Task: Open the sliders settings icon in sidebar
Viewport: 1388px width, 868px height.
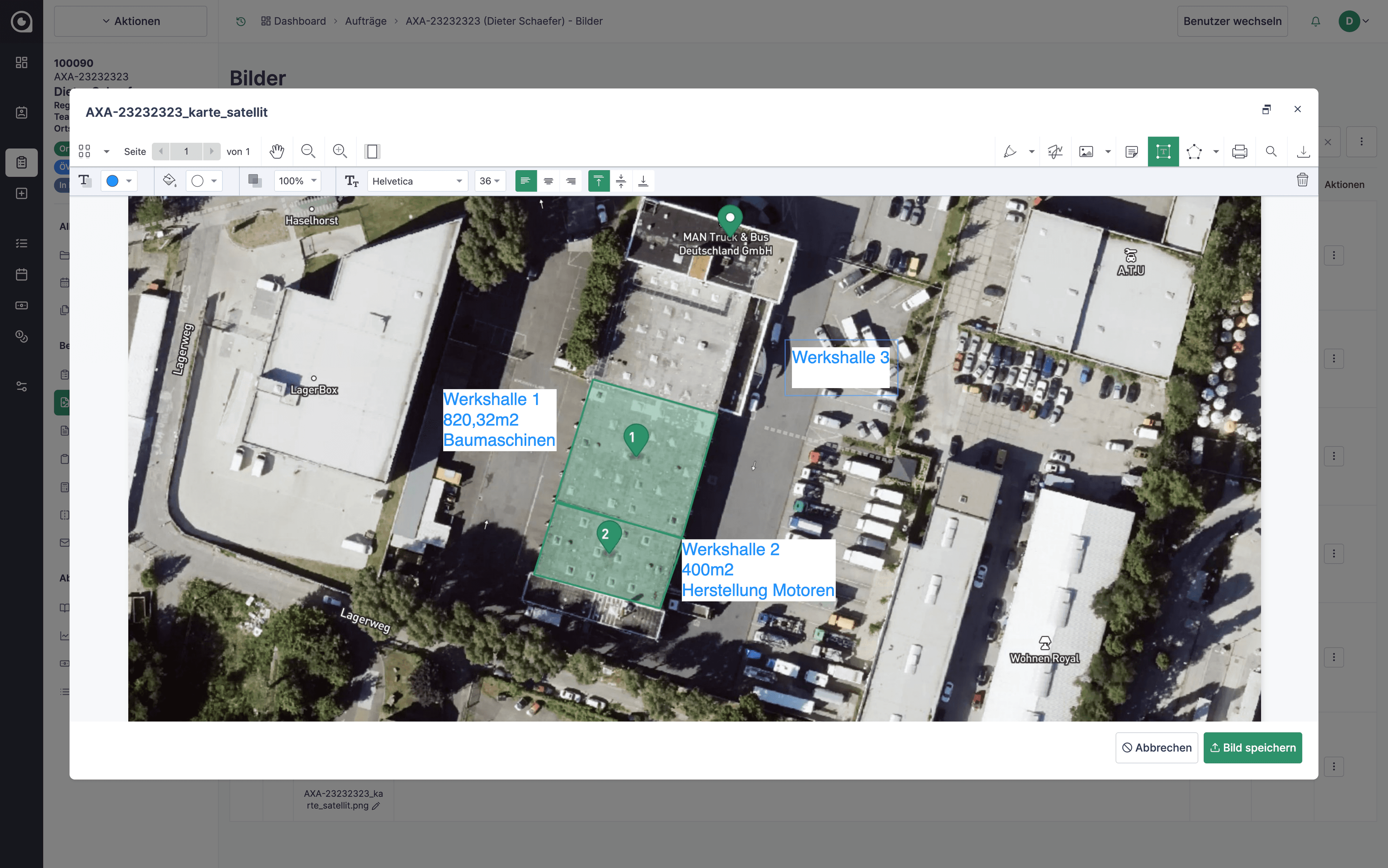Action: (x=21, y=386)
